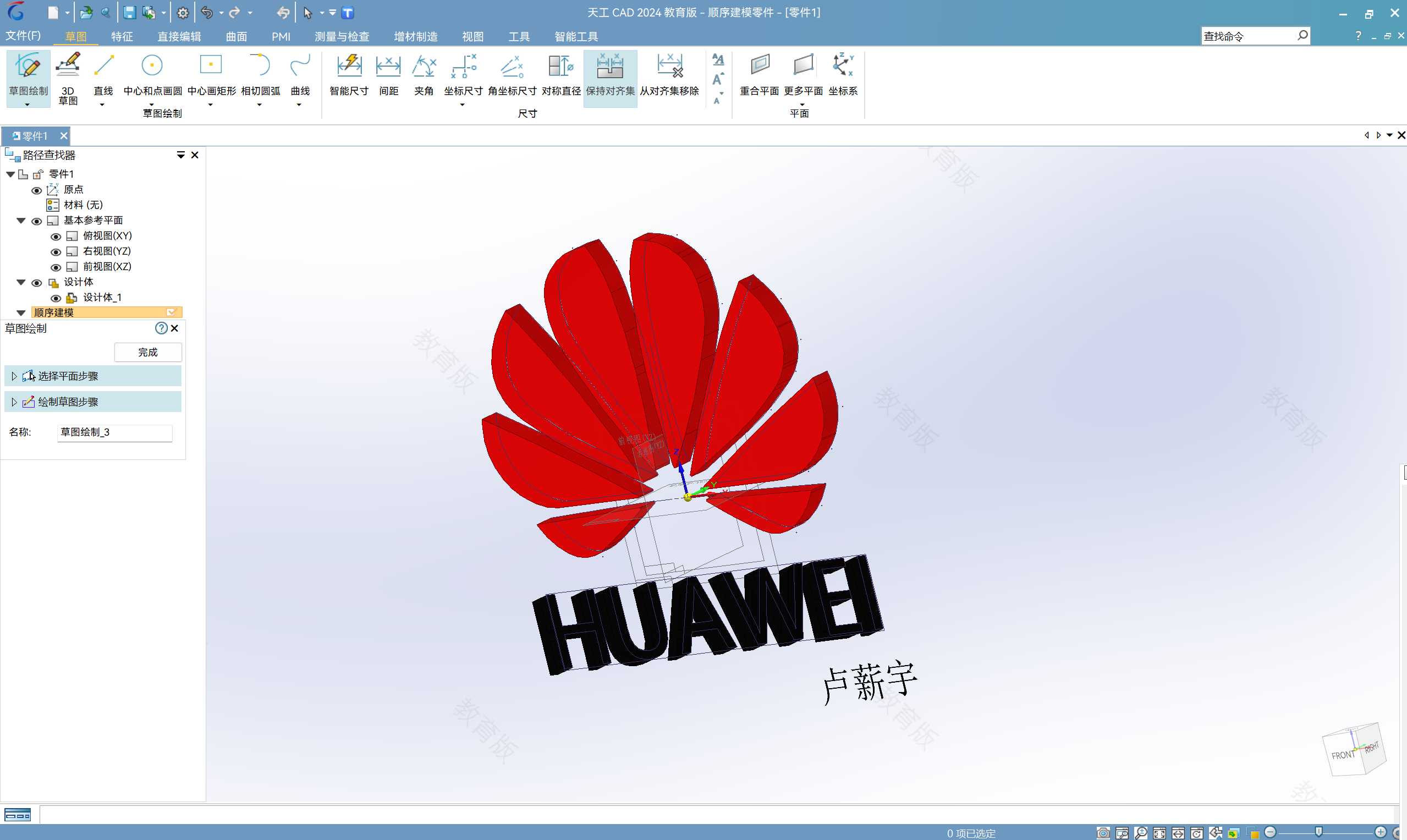Close the 路径查找器 panel

coord(195,155)
